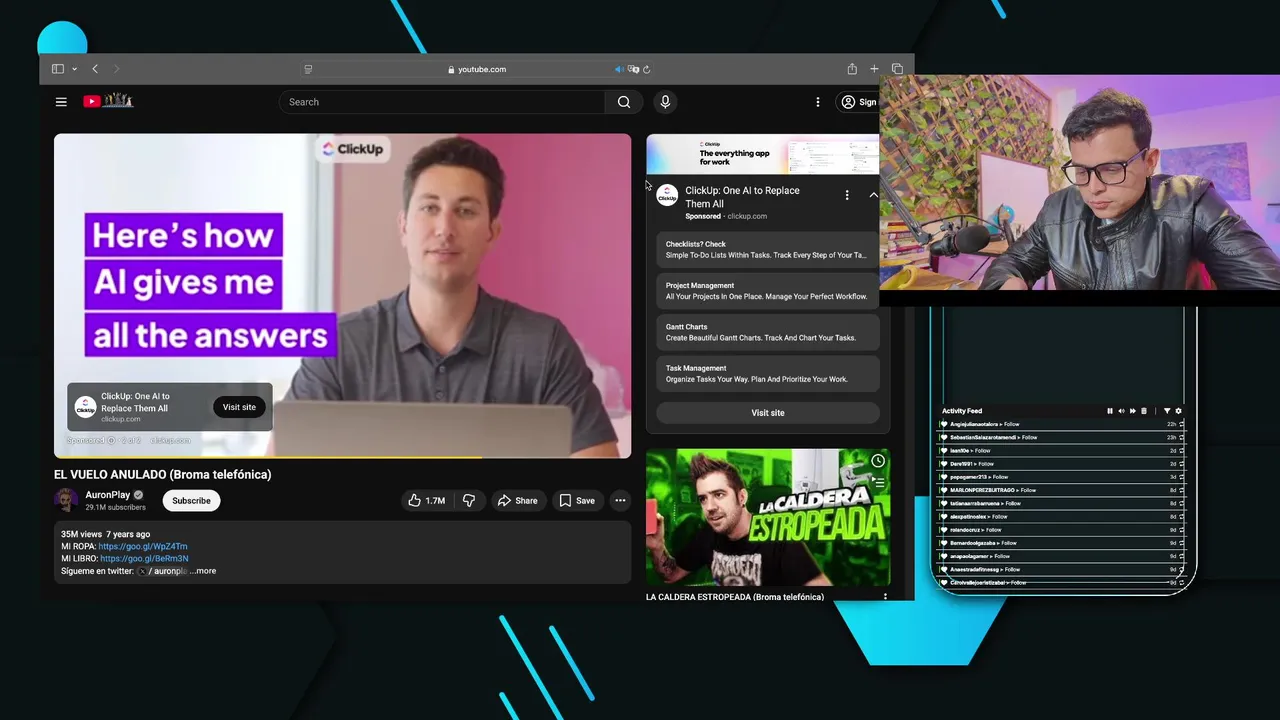Open the MI ROPA goo.gl link

click(x=143, y=547)
